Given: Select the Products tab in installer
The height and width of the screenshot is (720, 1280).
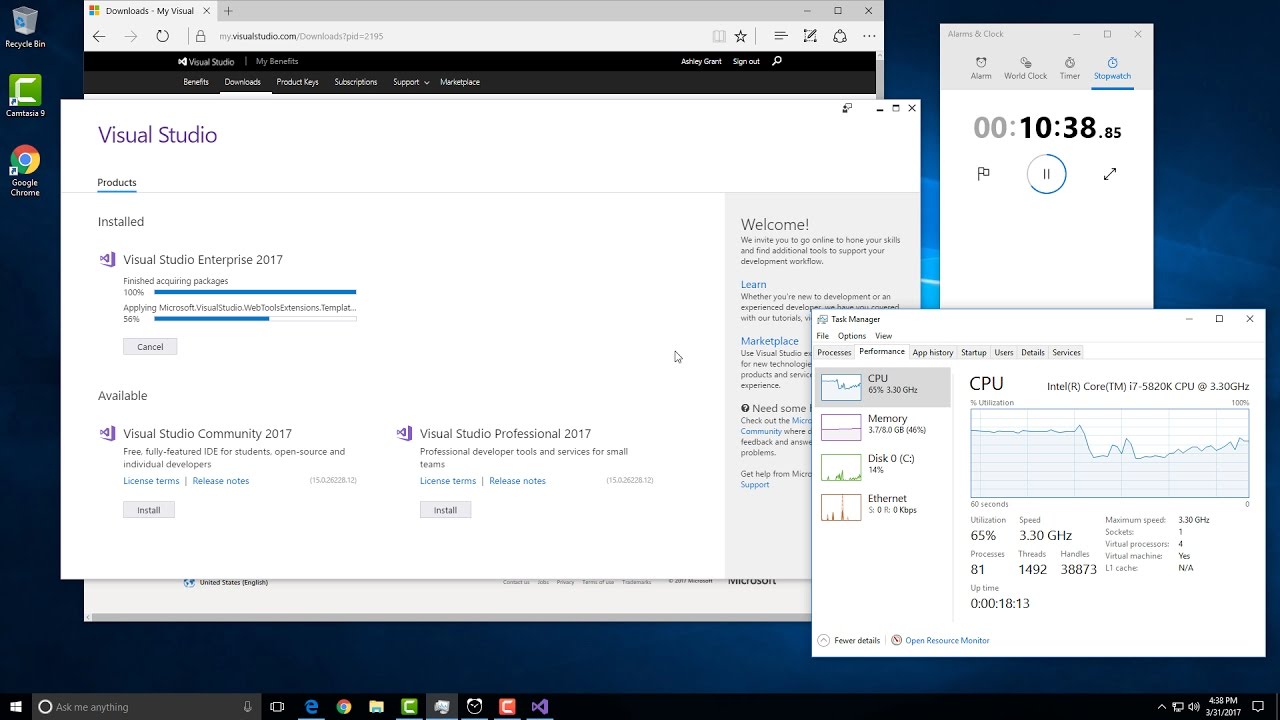Looking at the screenshot, I should [x=117, y=183].
